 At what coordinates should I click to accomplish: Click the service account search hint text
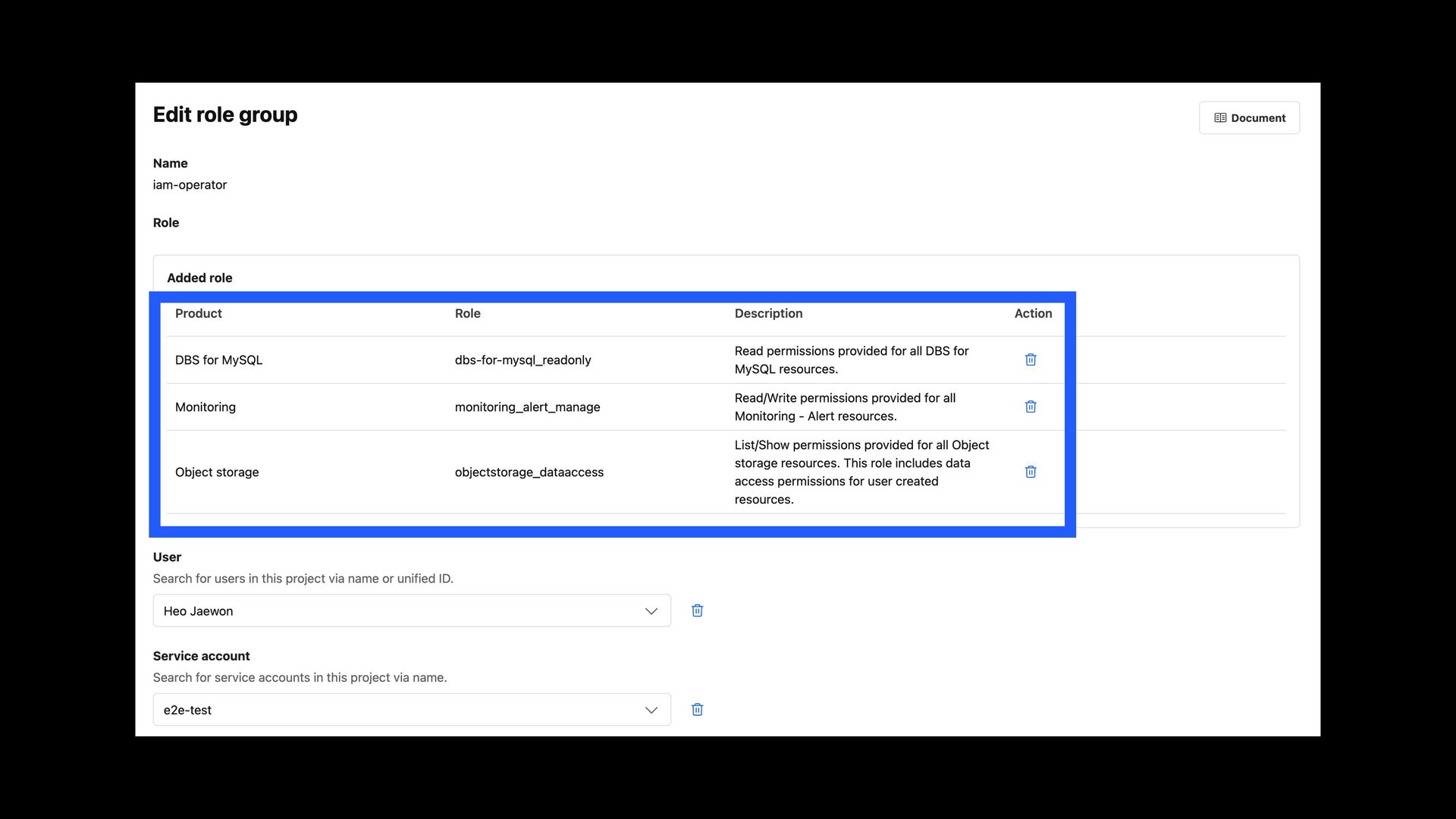tap(300, 677)
